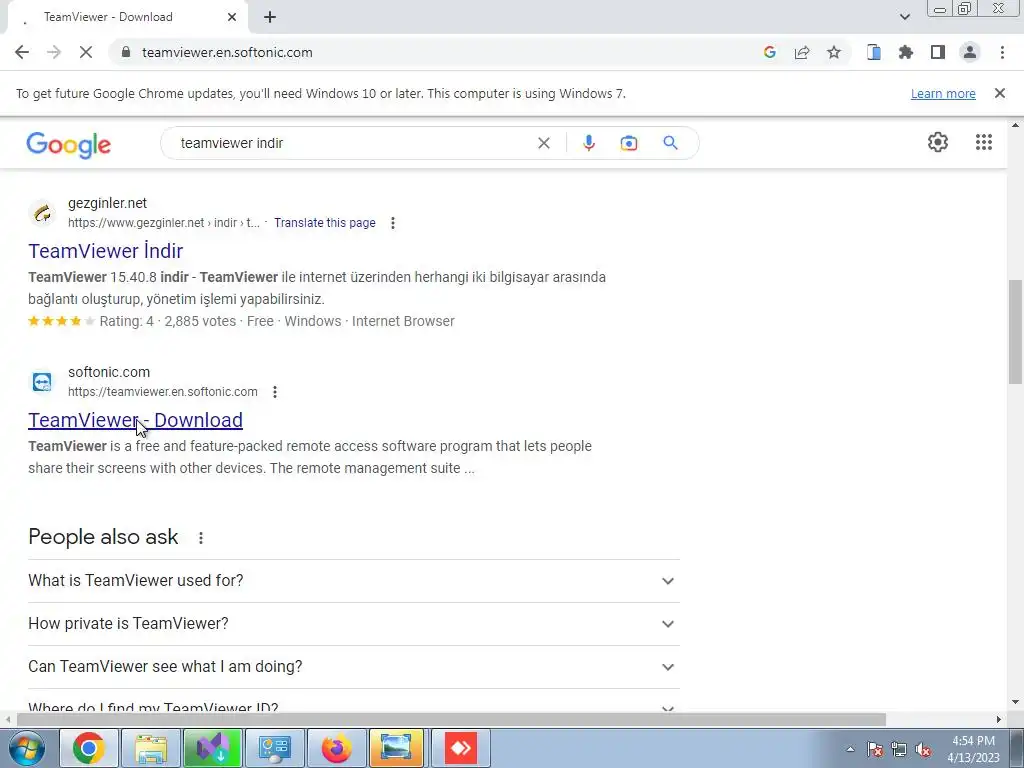Toggle the Chrome side panel
Screen dimensions: 1024x768
click(x=938, y=52)
